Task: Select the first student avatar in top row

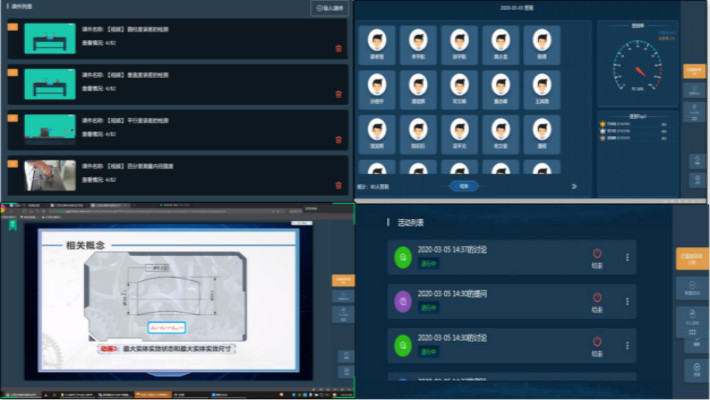Action: (378, 42)
